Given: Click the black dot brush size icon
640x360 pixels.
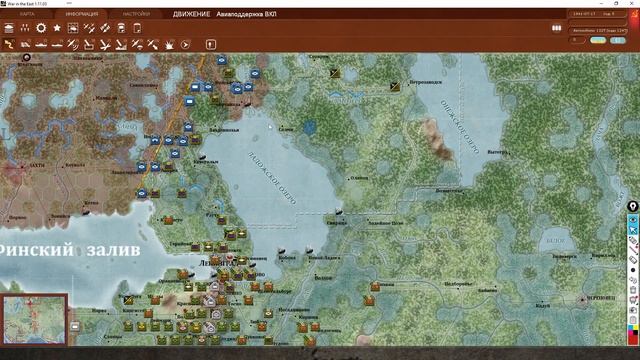Looking at the screenshot, I should 633,270.
